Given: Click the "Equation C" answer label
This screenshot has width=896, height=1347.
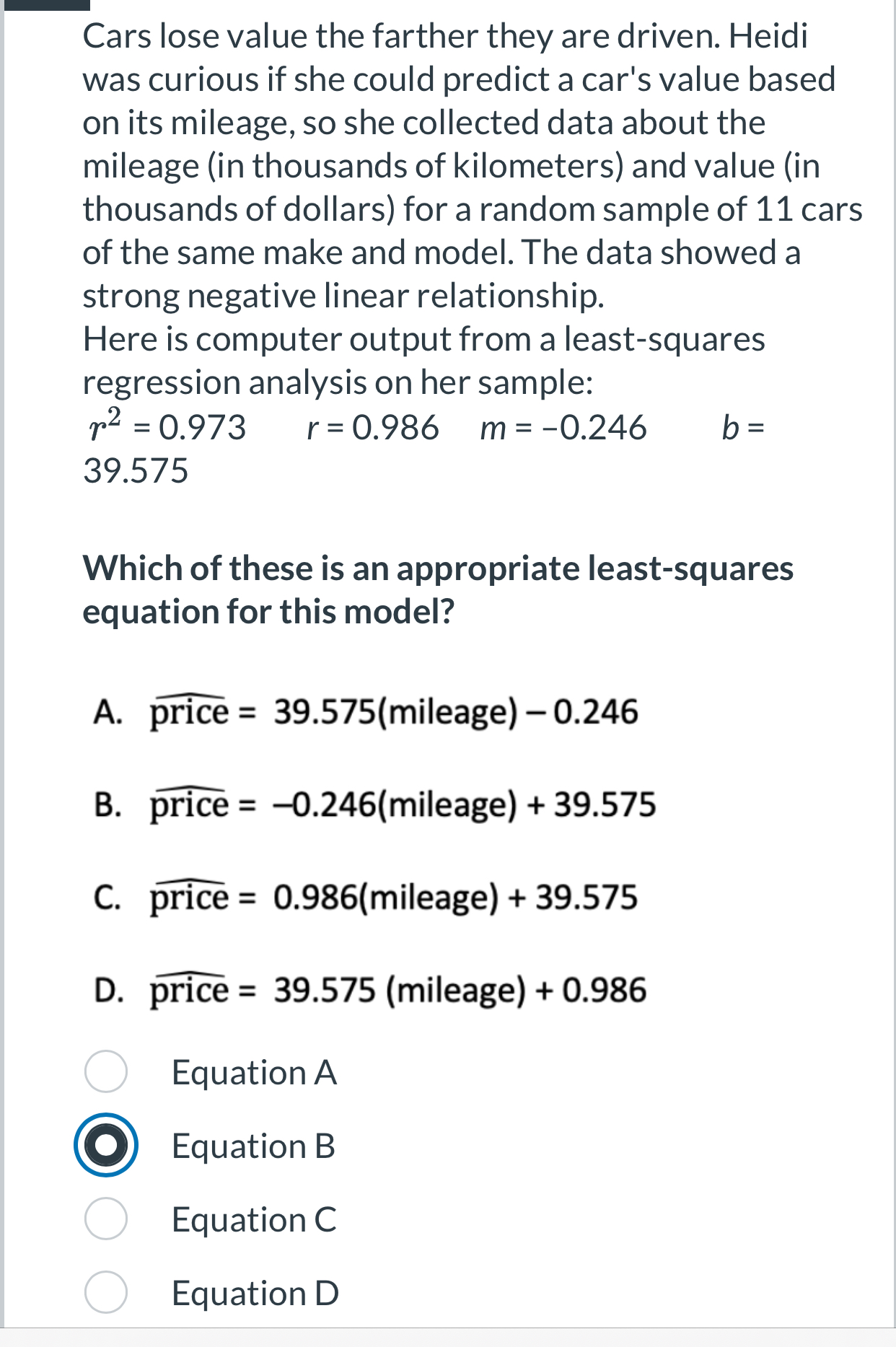Looking at the screenshot, I should [254, 1219].
